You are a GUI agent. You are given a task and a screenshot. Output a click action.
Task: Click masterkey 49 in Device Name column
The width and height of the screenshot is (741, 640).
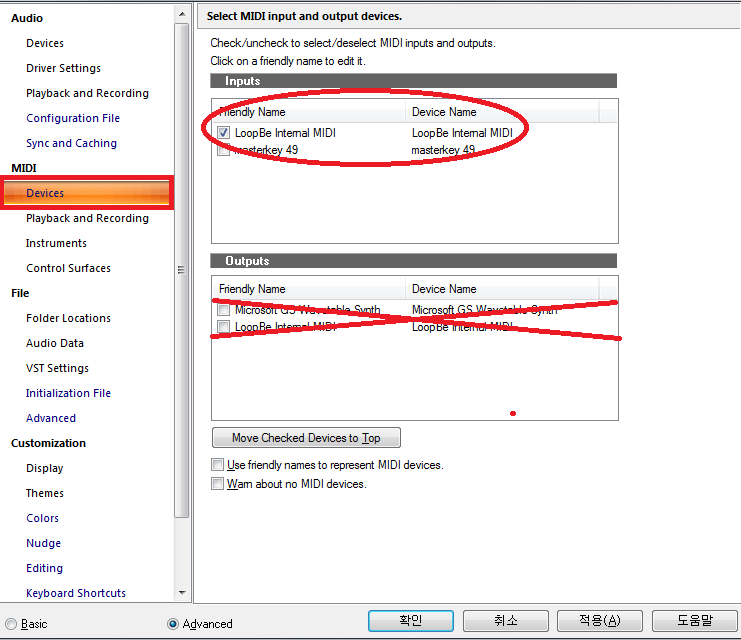(x=443, y=150)
